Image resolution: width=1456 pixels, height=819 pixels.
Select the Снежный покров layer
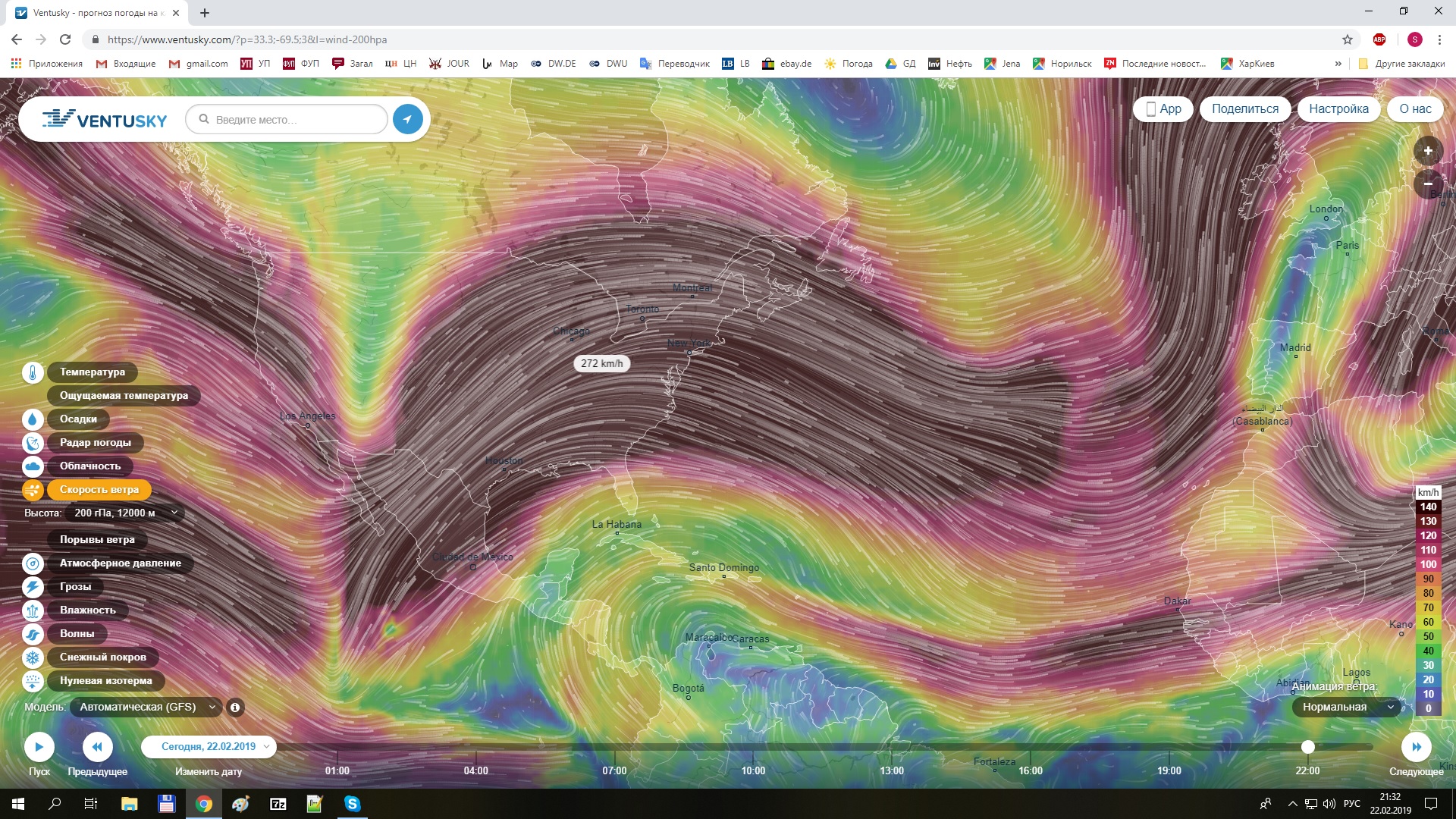(x=103, y=657)
